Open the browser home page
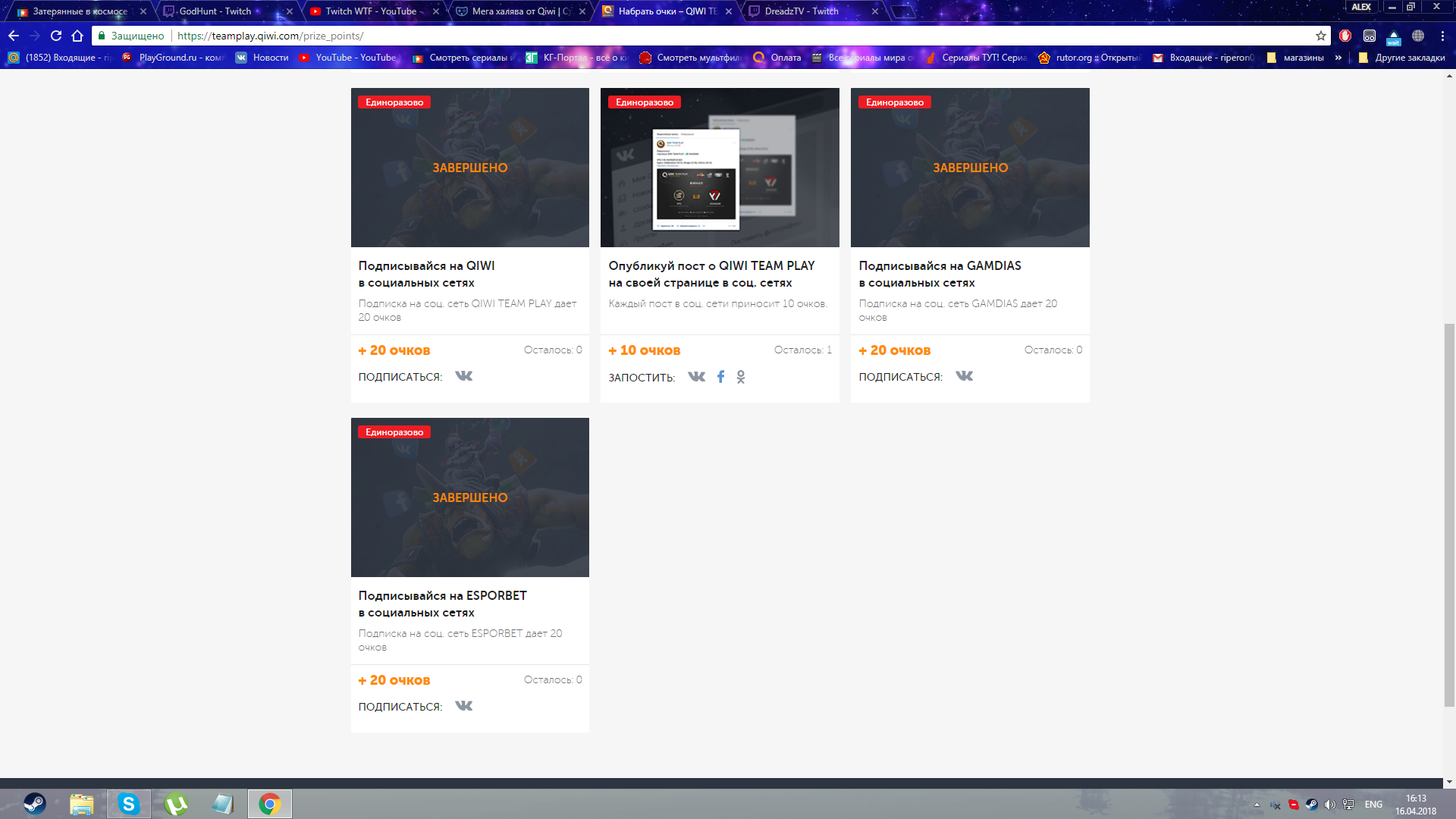1456x819 pixels. click(x=77, y=36)
